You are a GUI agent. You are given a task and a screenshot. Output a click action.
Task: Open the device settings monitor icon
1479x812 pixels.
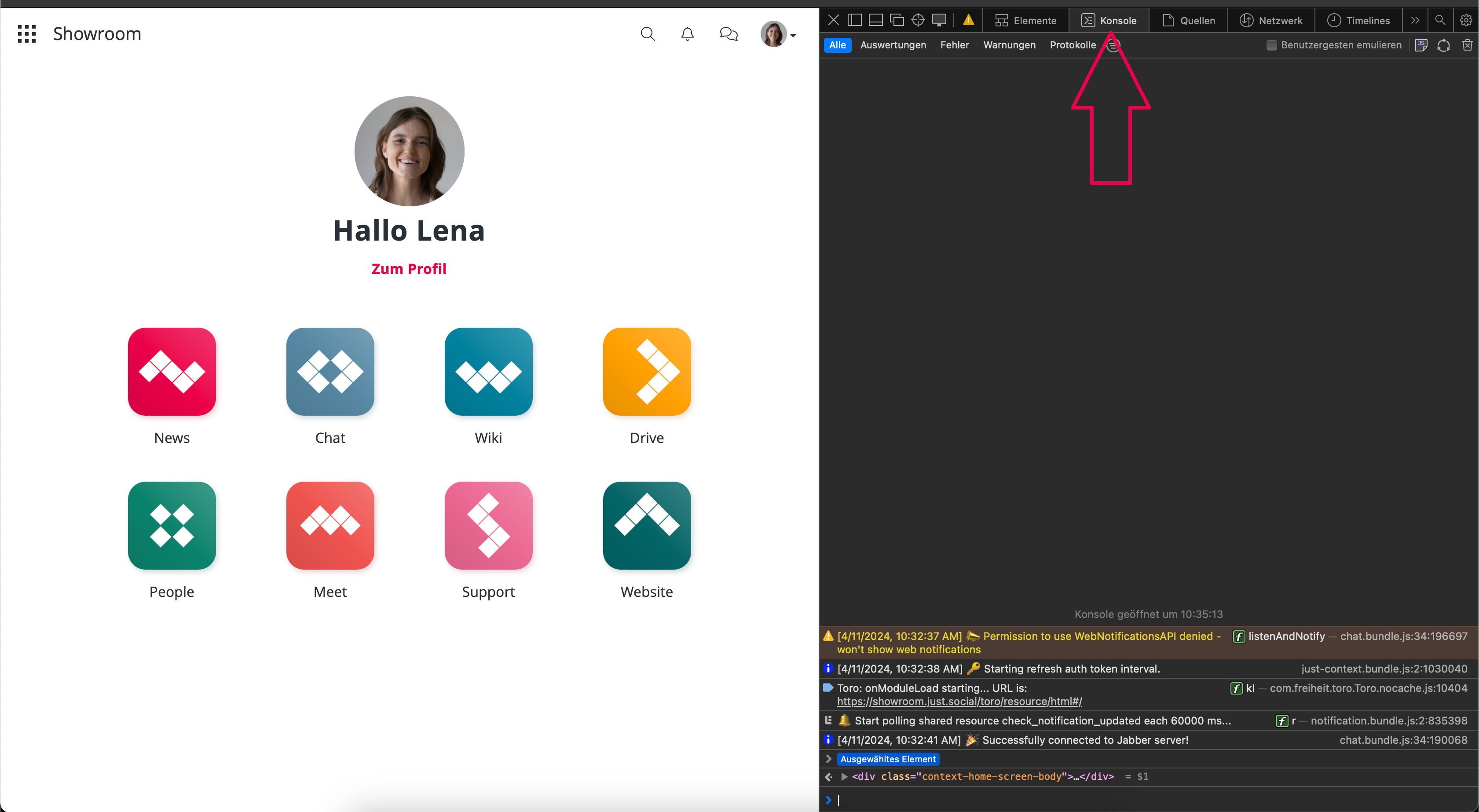[x=939, y=20]
